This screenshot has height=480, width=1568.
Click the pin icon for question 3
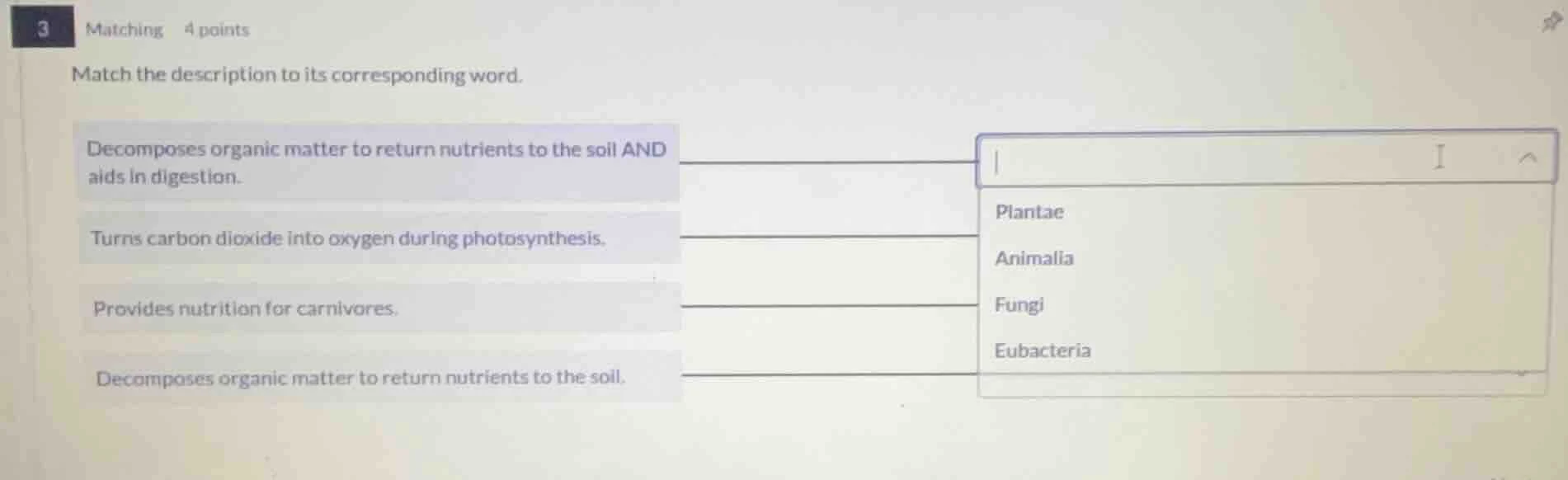point(1552,23)
